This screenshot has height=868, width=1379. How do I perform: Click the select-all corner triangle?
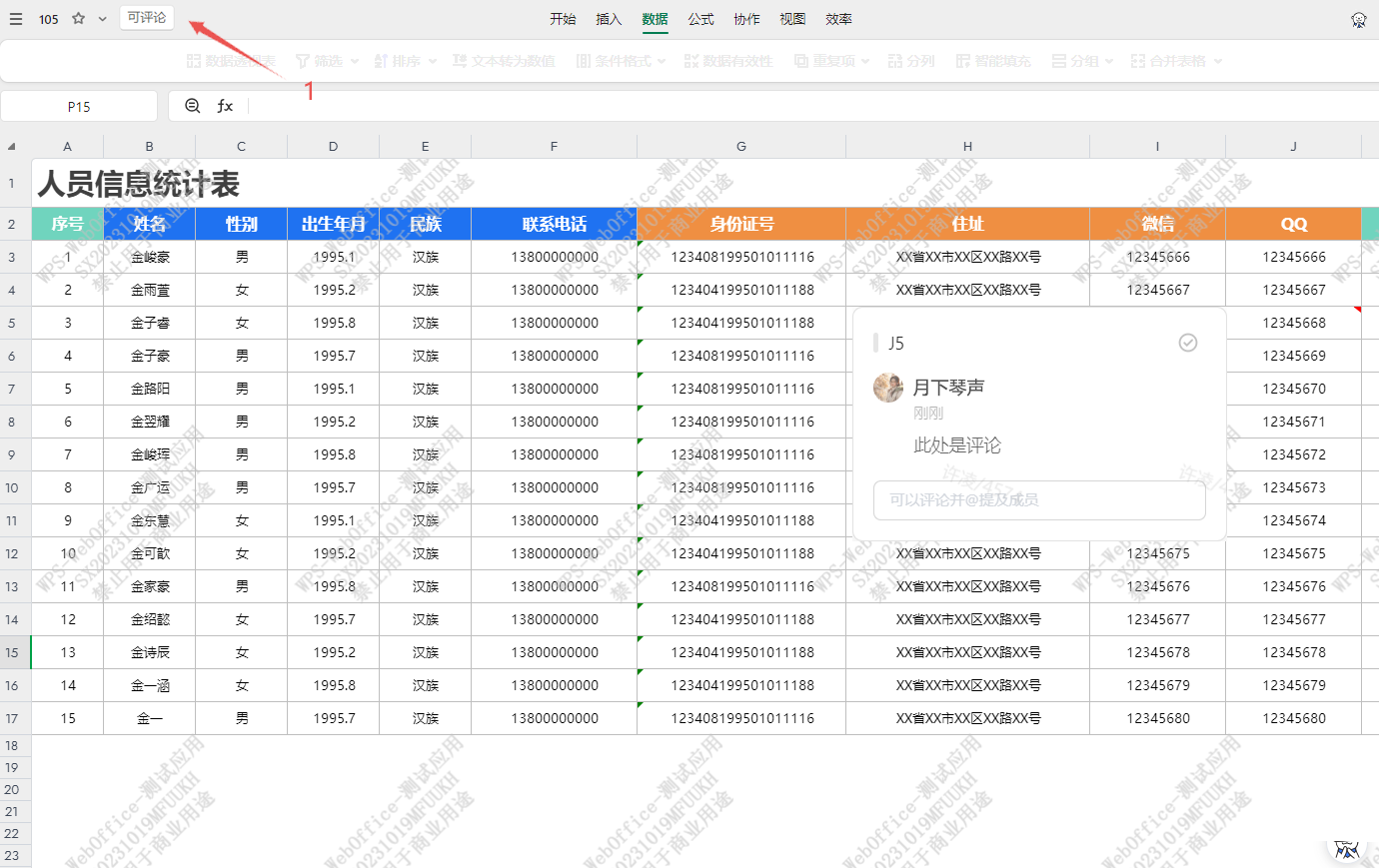pyautogui.click(x=12, y=146)
